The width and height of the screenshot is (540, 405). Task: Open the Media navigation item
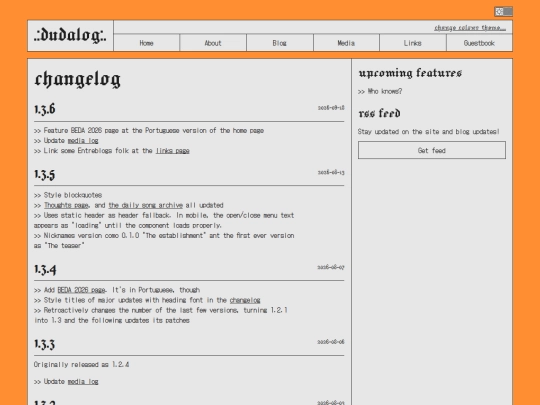click(x=346, y=43)
